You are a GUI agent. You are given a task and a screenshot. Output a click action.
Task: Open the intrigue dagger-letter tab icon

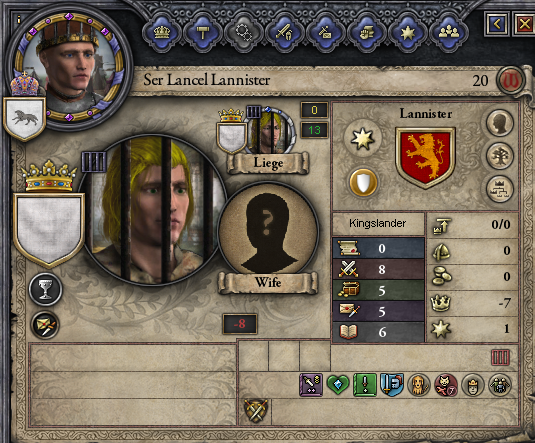pos(326,33)
